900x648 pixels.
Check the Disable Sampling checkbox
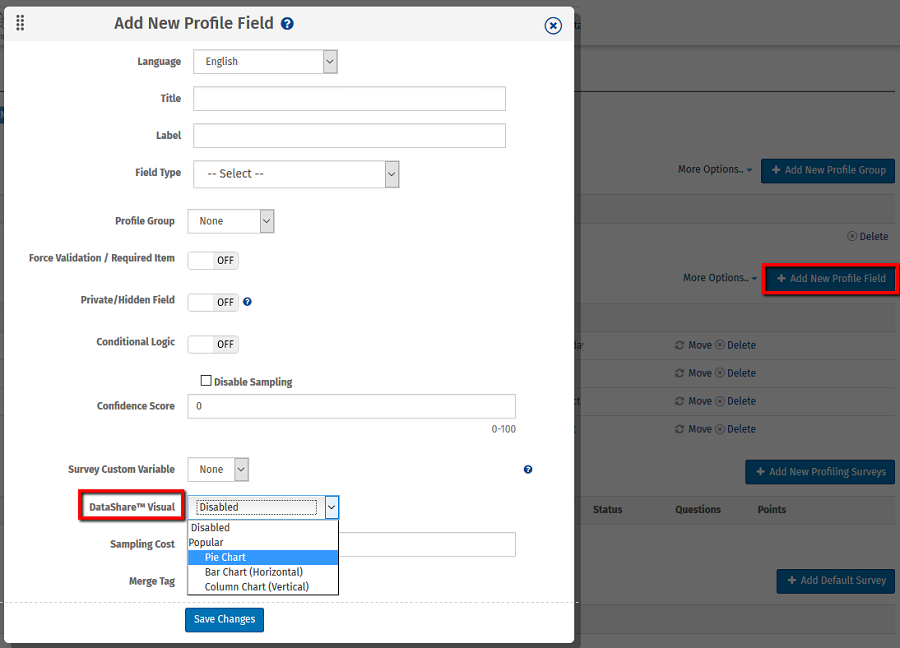click(206, 381)
